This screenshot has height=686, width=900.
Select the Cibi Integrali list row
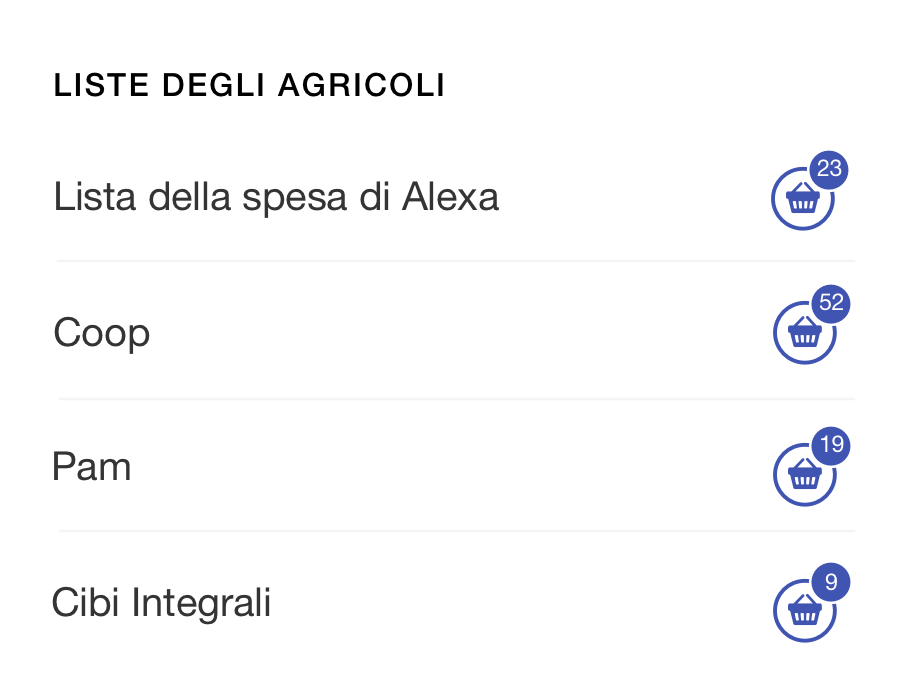[161, 602]
